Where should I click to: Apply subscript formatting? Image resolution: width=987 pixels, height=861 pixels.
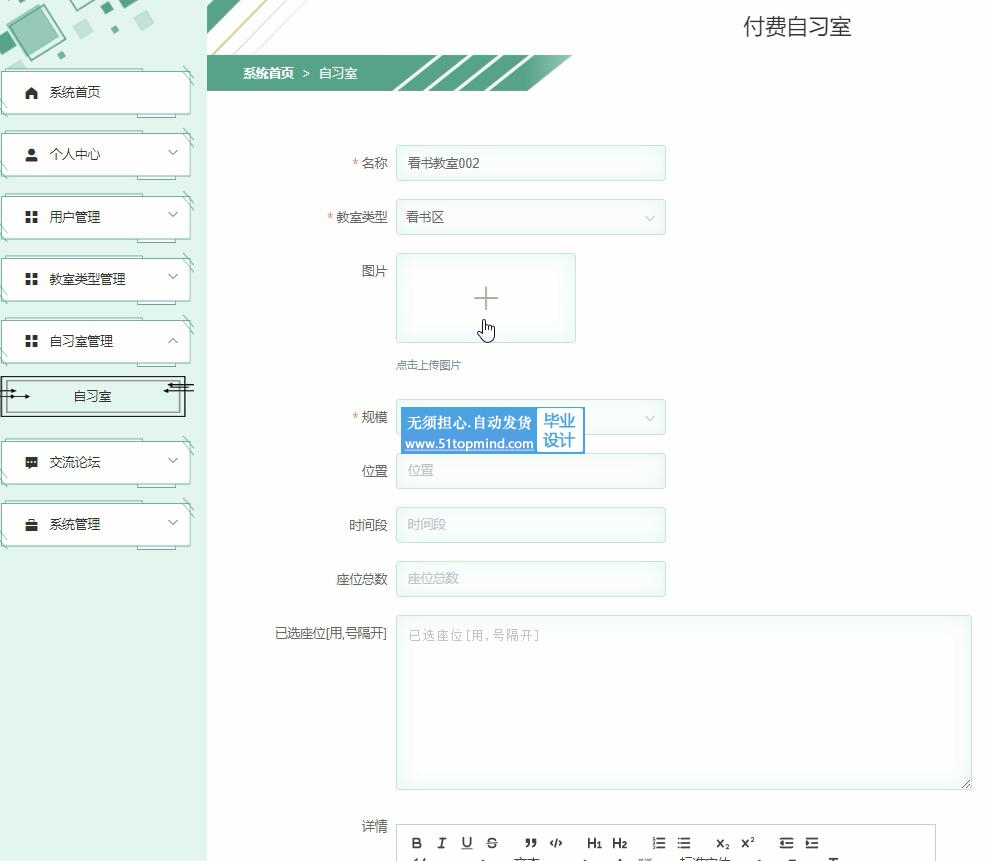(722, 843)
